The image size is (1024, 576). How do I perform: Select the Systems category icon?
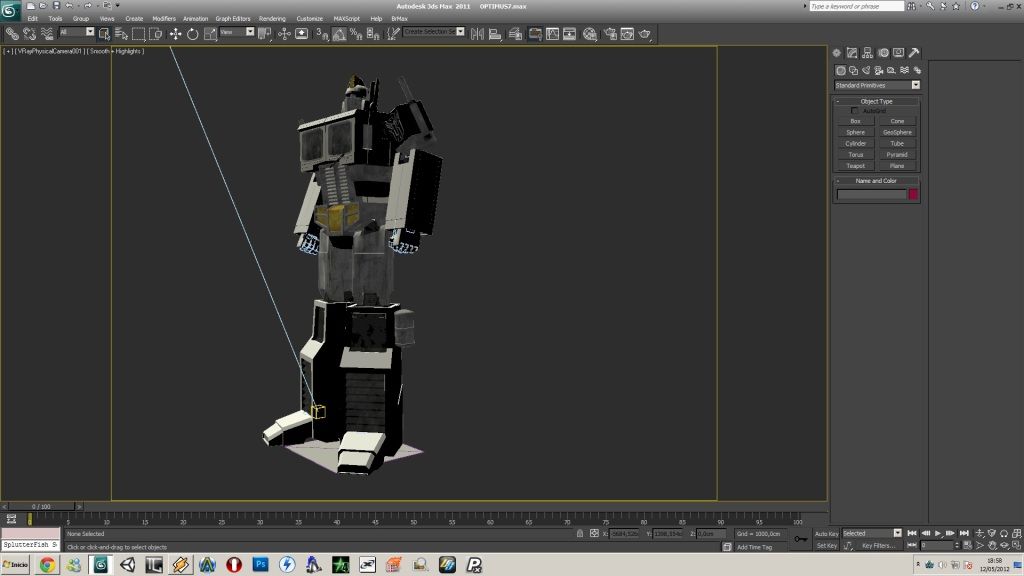917,71
